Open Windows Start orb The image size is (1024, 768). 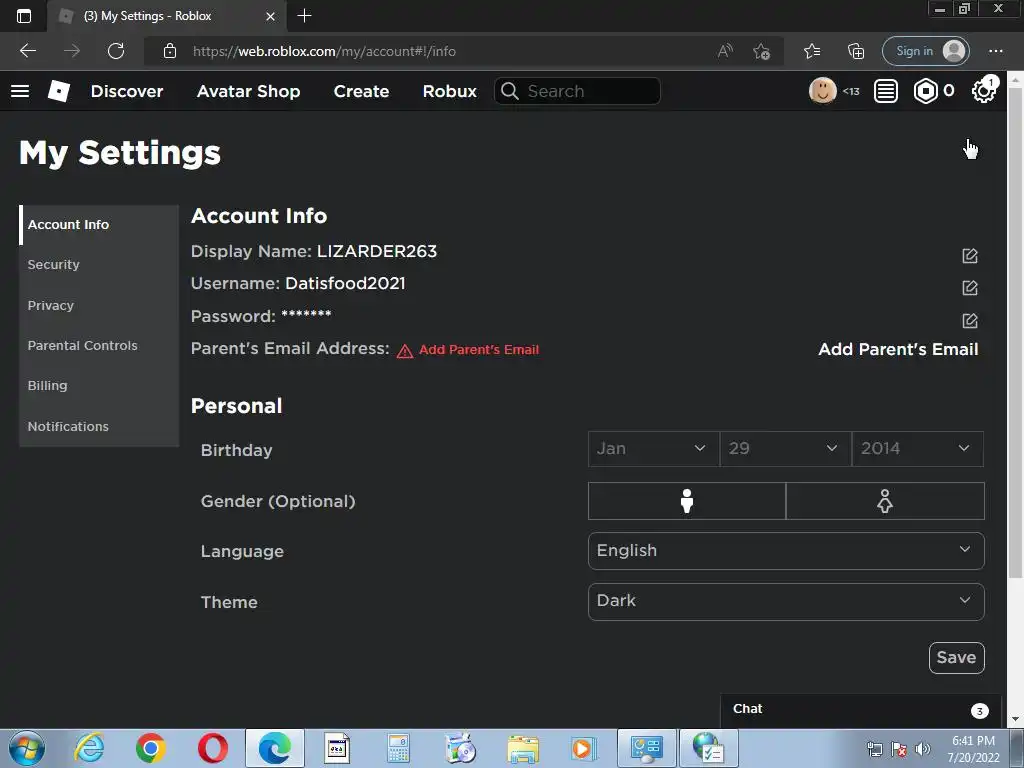[x=27, y=748]
